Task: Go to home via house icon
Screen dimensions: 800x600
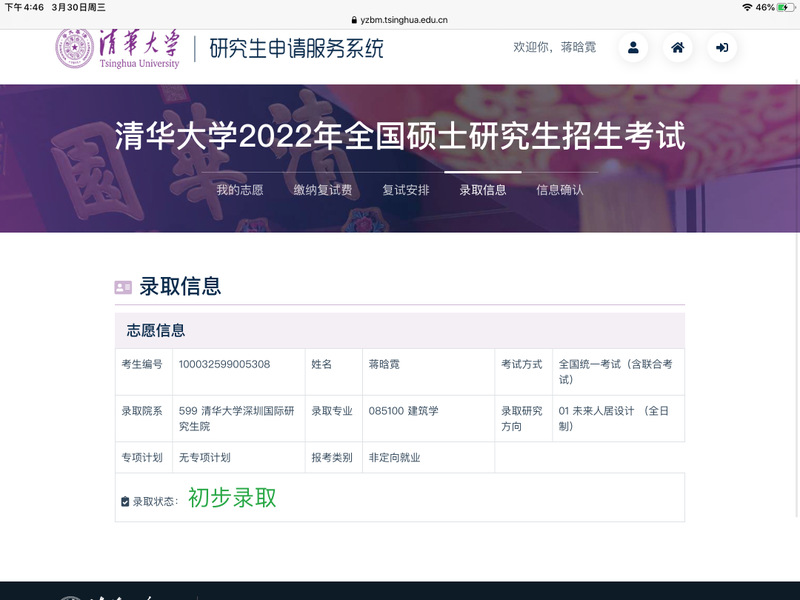Action: click(x=678, y=47)
